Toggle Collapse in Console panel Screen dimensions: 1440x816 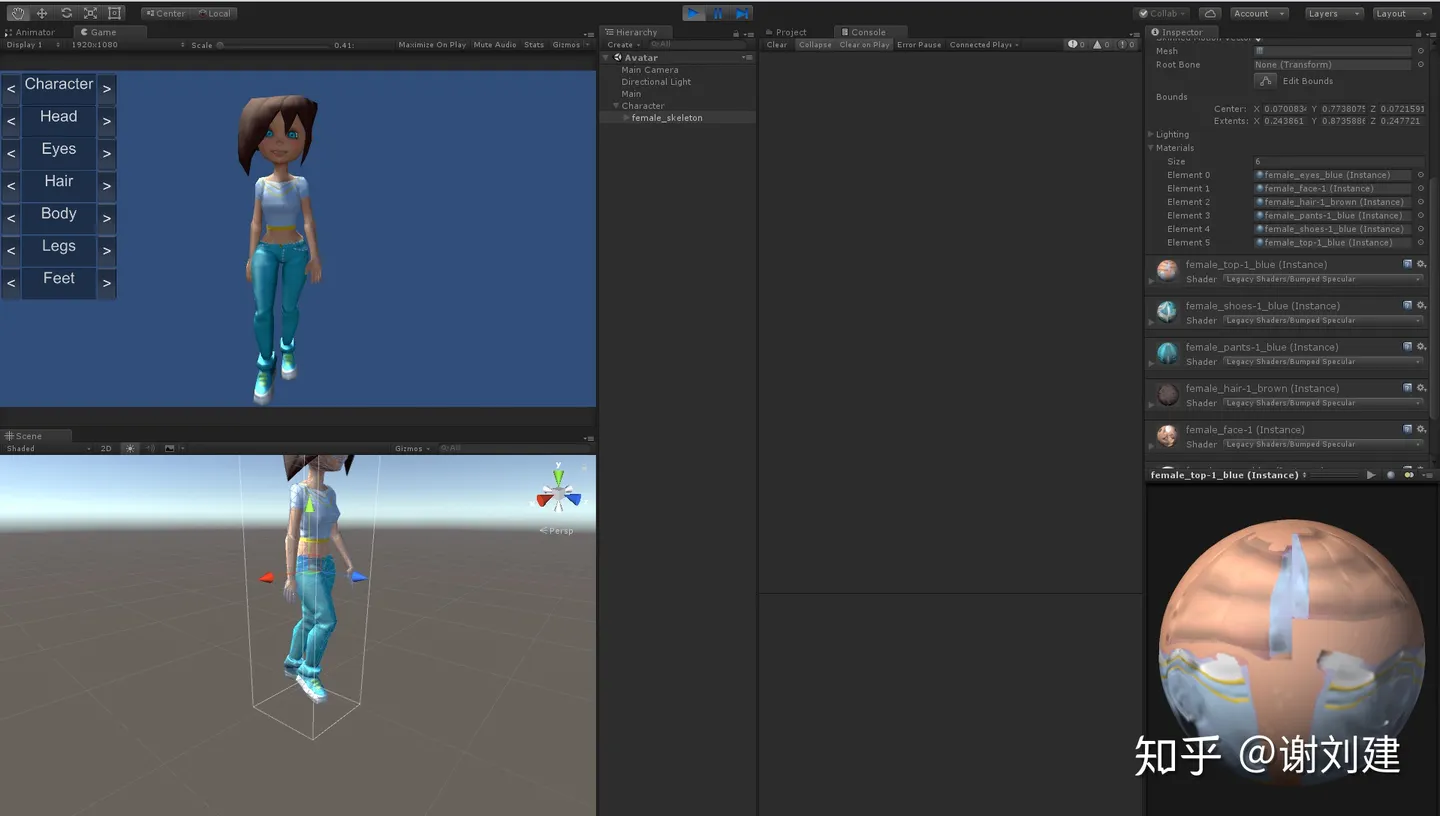pyautogui.click(x=815, y=45)
